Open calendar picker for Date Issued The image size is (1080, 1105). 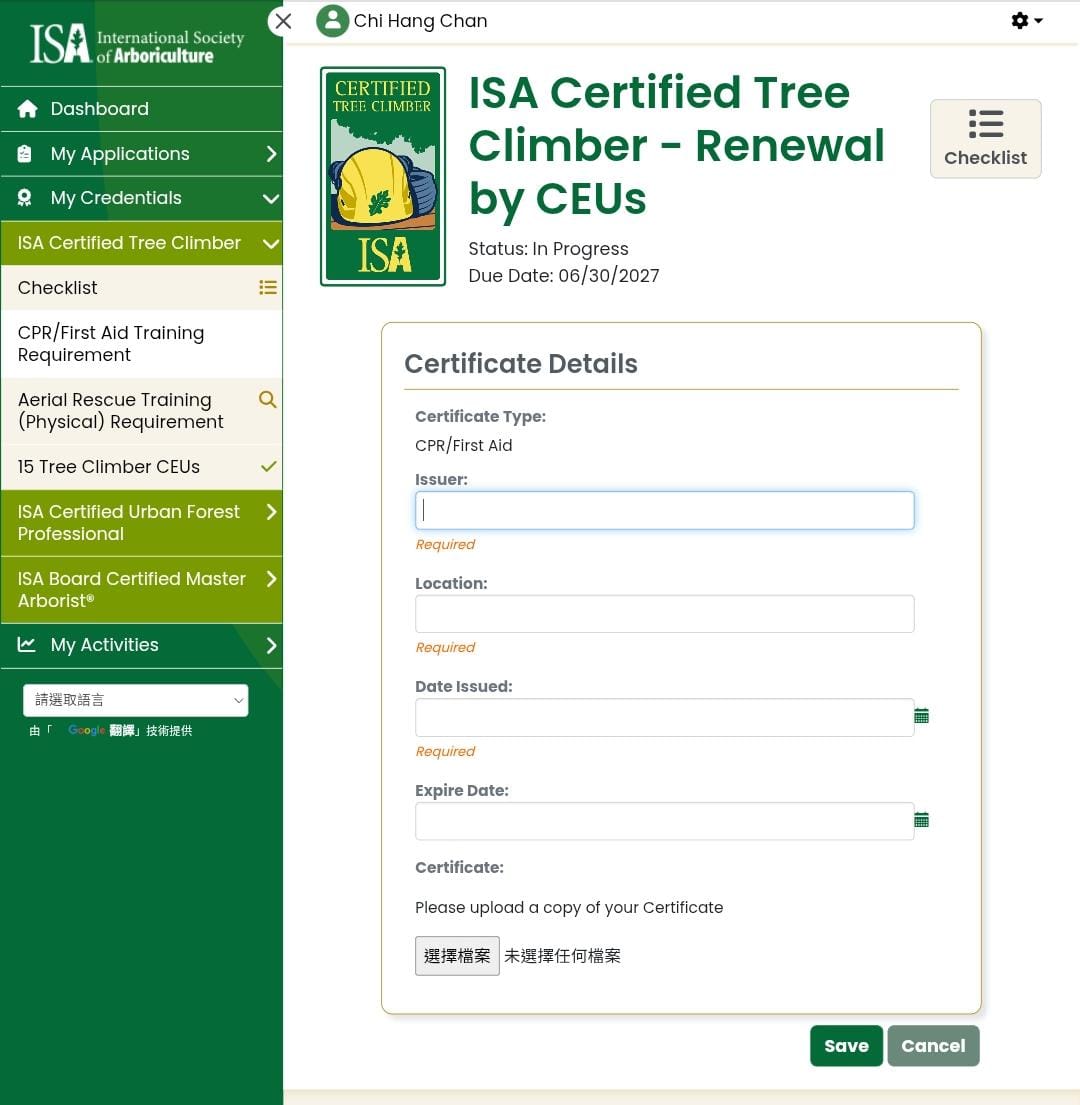[921, 716]
